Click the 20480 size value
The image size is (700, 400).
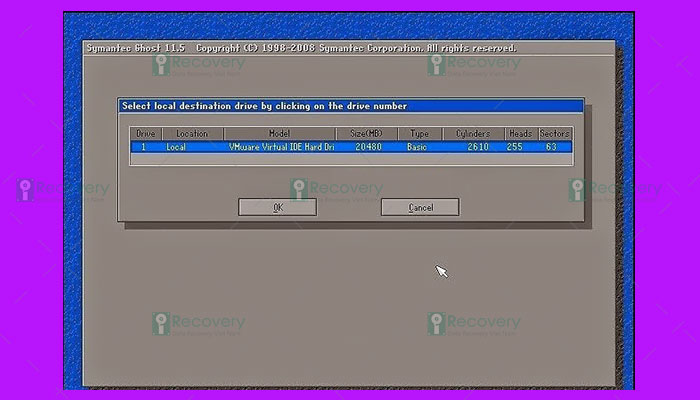(368, 147)
